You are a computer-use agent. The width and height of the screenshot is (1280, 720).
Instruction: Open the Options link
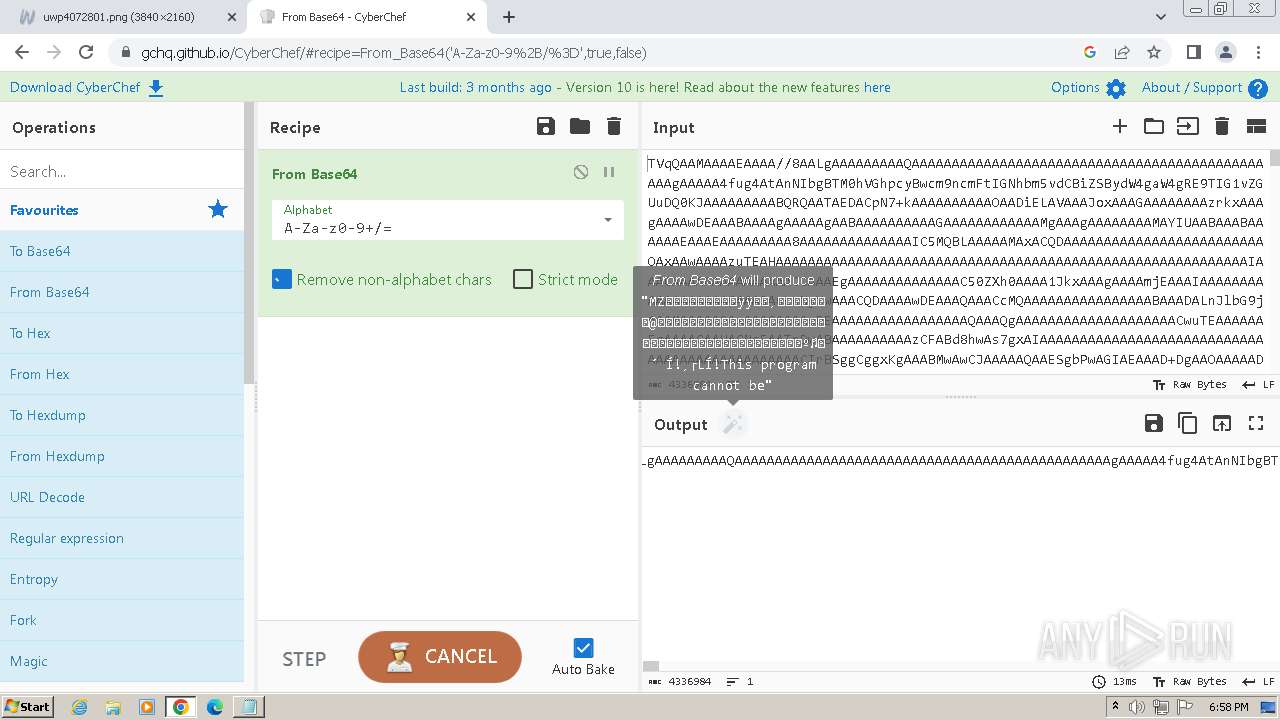1075,87
